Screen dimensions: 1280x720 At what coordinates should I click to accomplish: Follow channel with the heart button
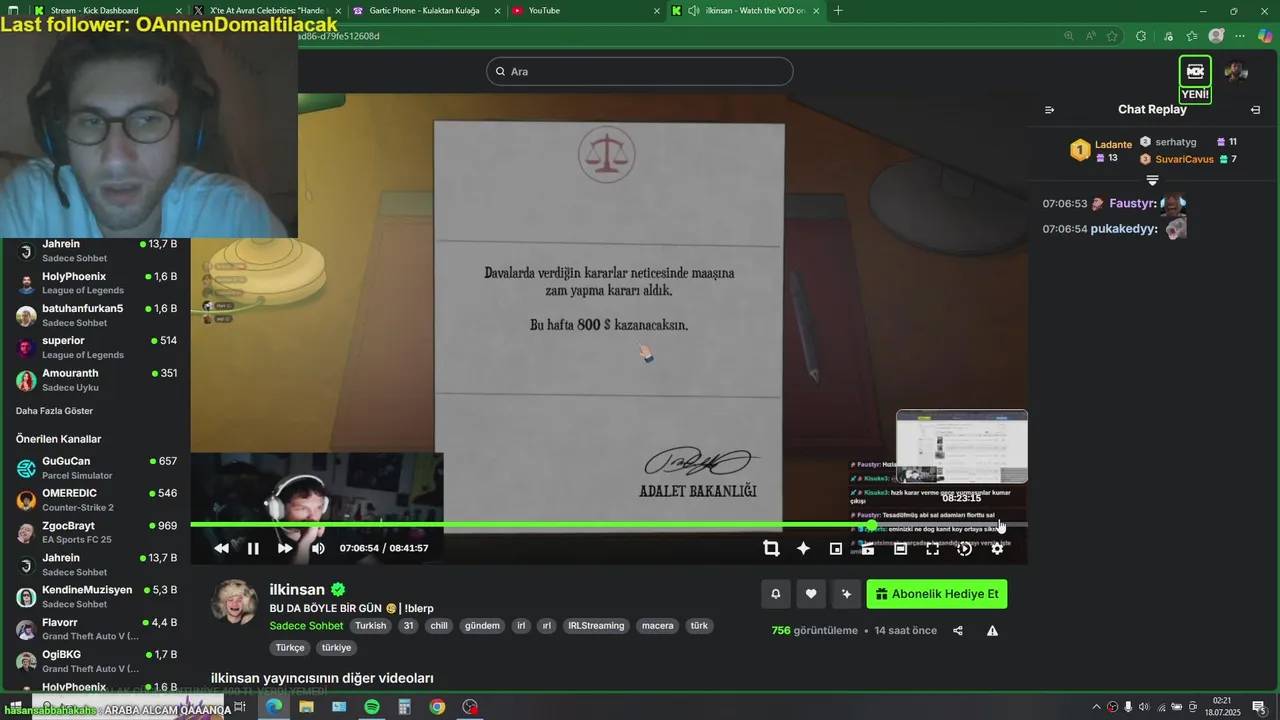pos(811,594)
